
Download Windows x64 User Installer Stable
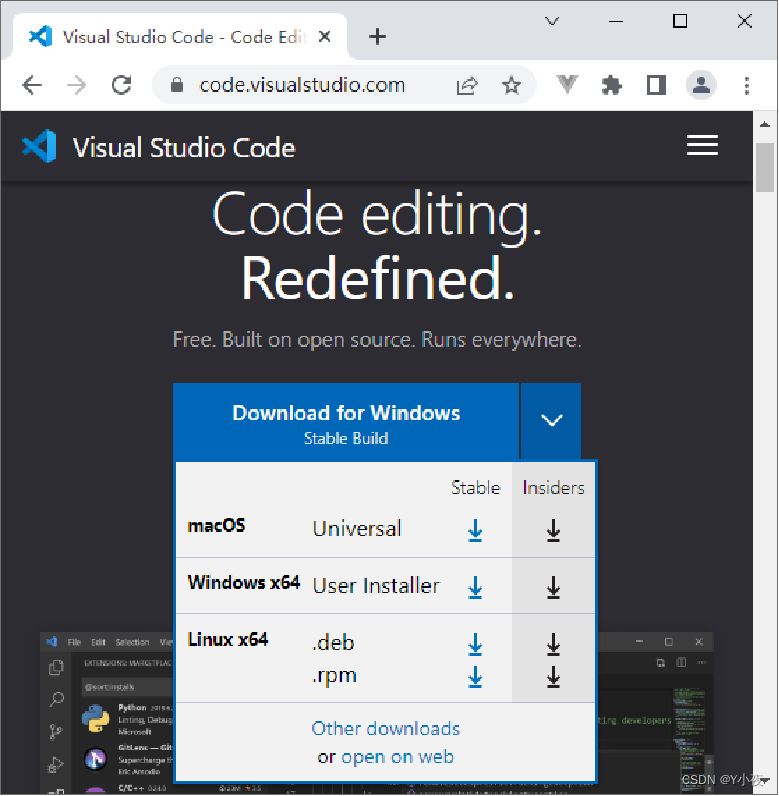point(475,587)
